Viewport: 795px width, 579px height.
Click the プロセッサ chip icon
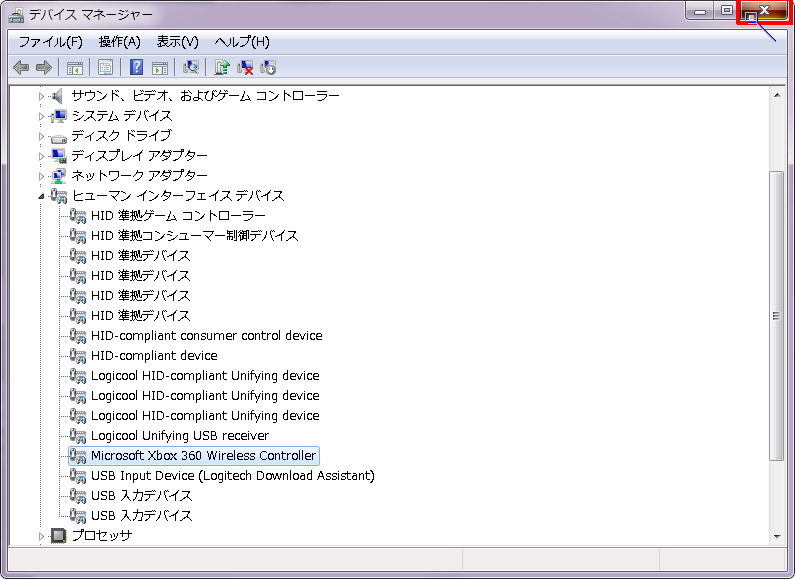click(58, 535)
